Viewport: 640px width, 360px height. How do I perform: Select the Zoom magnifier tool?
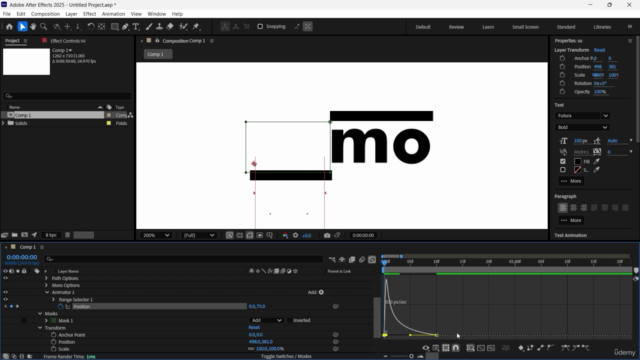coord(43,27)
